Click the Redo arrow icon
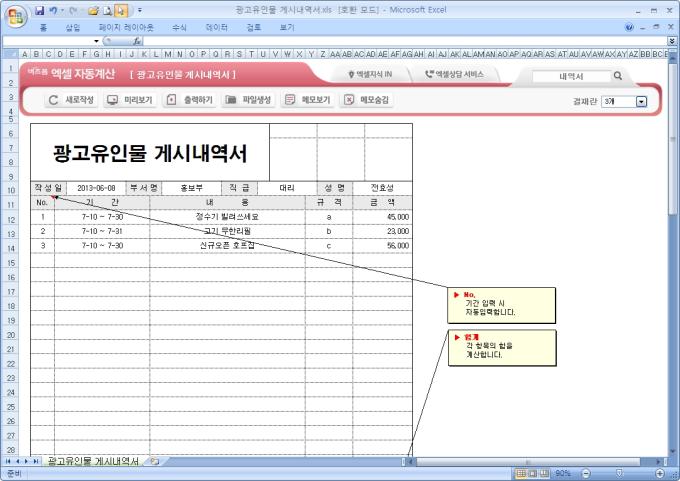680x481 pixels. (x=73, y=10)
